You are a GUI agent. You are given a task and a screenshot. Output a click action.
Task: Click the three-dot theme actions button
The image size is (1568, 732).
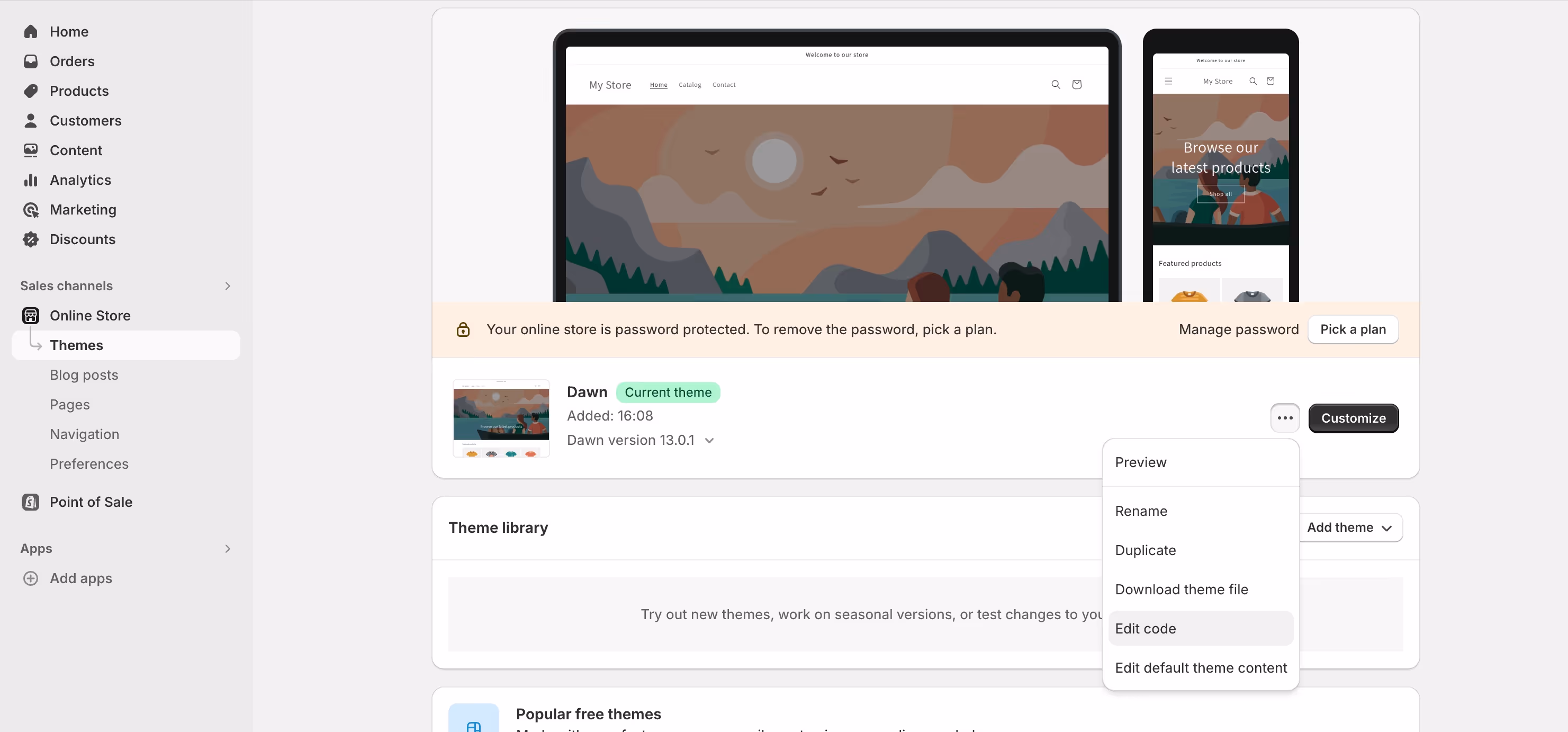click(1285, 418)
